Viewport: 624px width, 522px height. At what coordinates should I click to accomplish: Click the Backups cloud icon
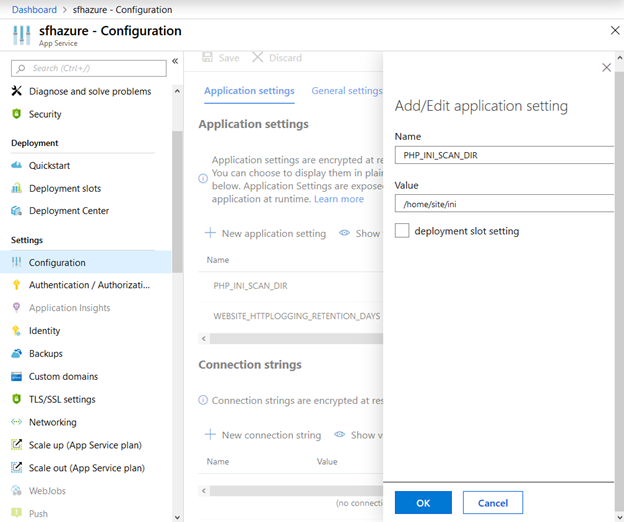(16, 353)
